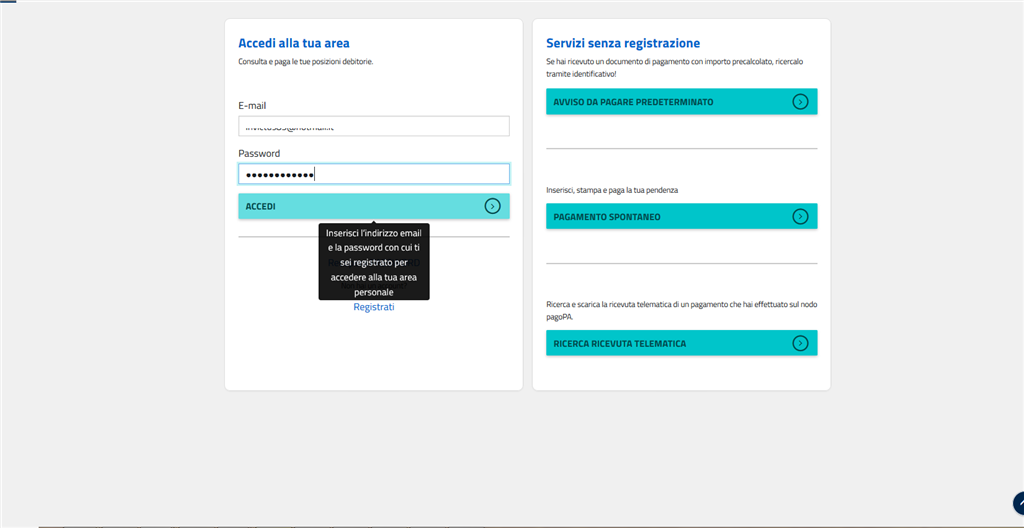Click the 'Servizi senza registrazione' heading

pyautogui.click(x=622, y=43)
